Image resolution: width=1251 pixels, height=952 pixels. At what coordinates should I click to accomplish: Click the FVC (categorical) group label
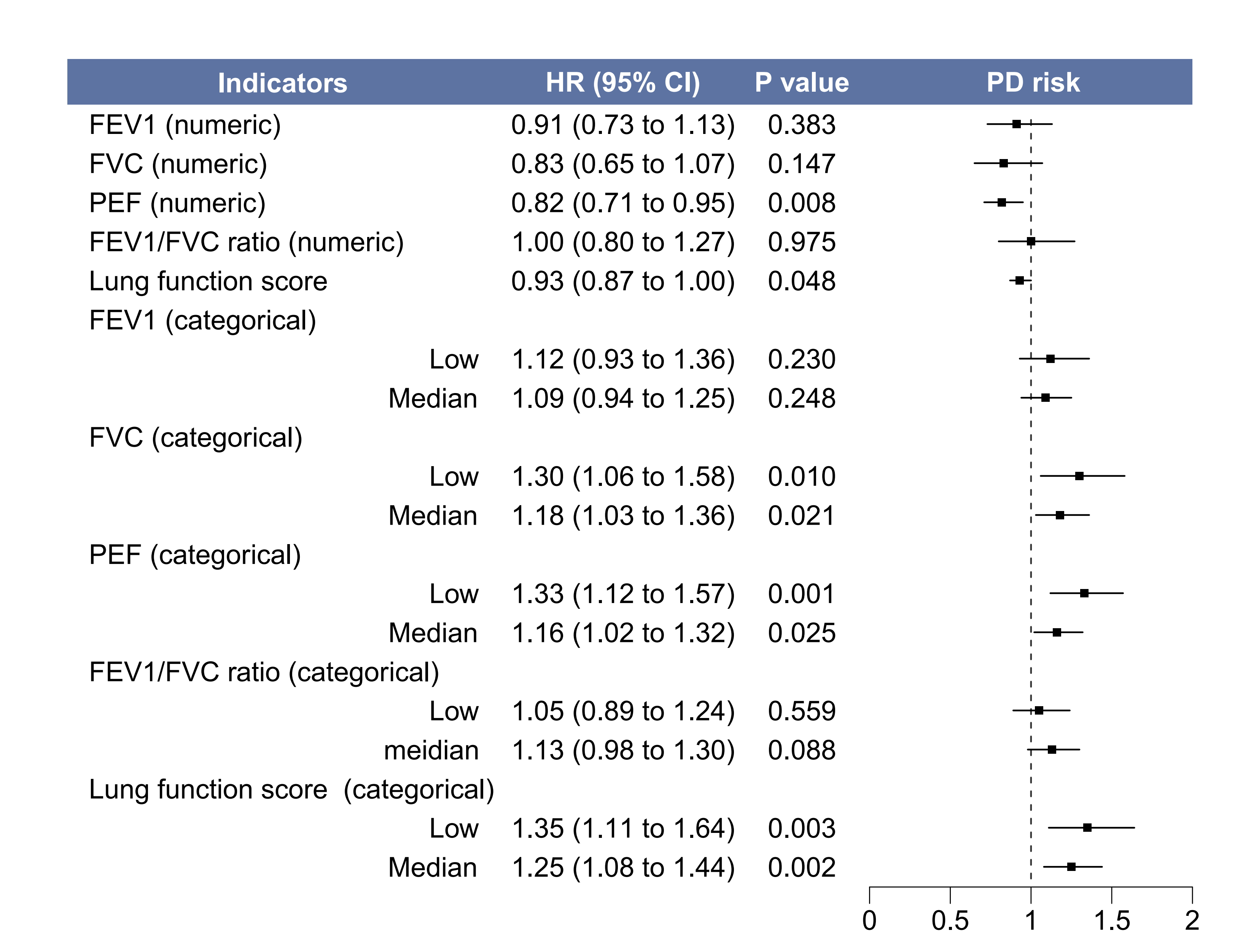[196, 438]
